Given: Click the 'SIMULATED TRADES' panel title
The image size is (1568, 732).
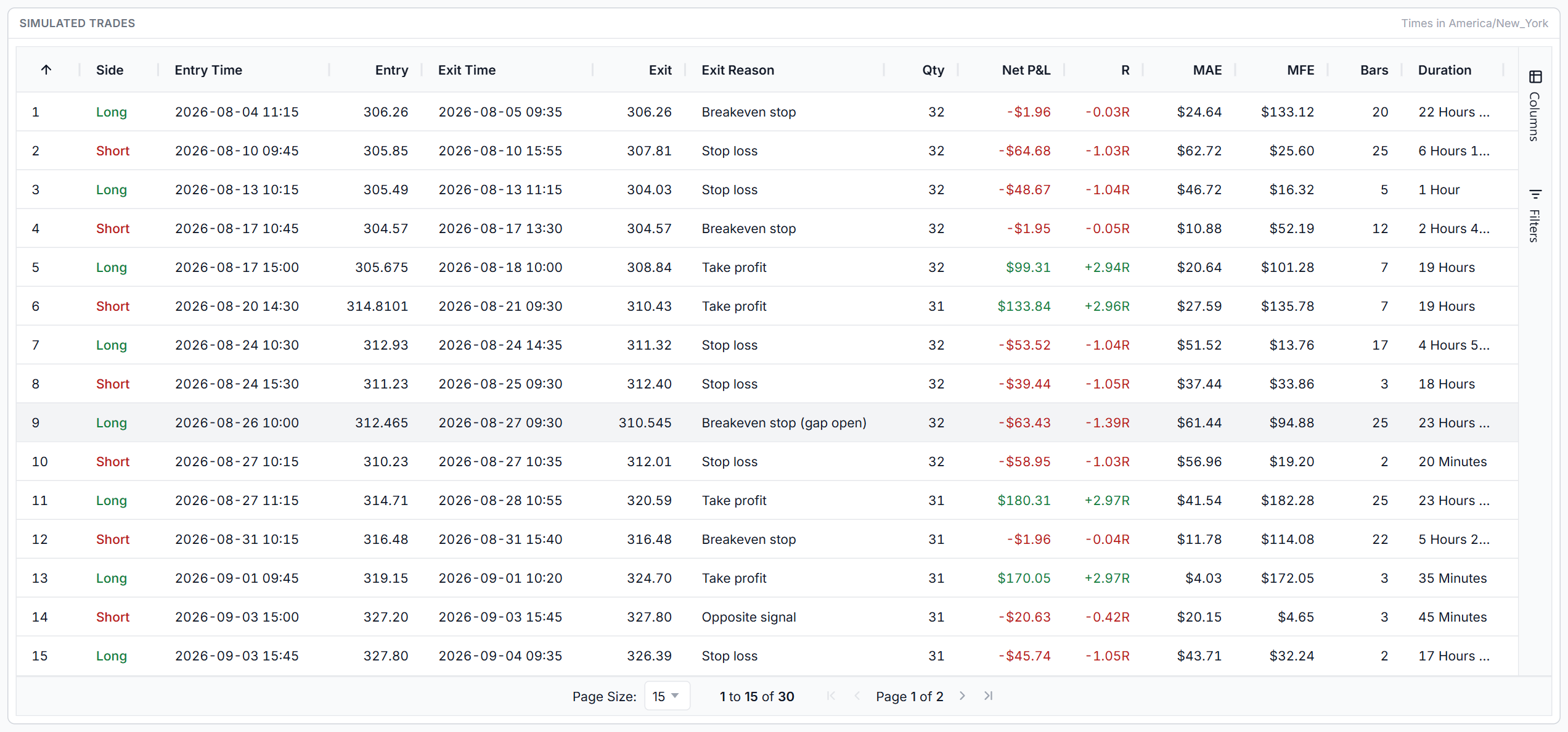Looking at the screenshot, I should tap(77, 23).
